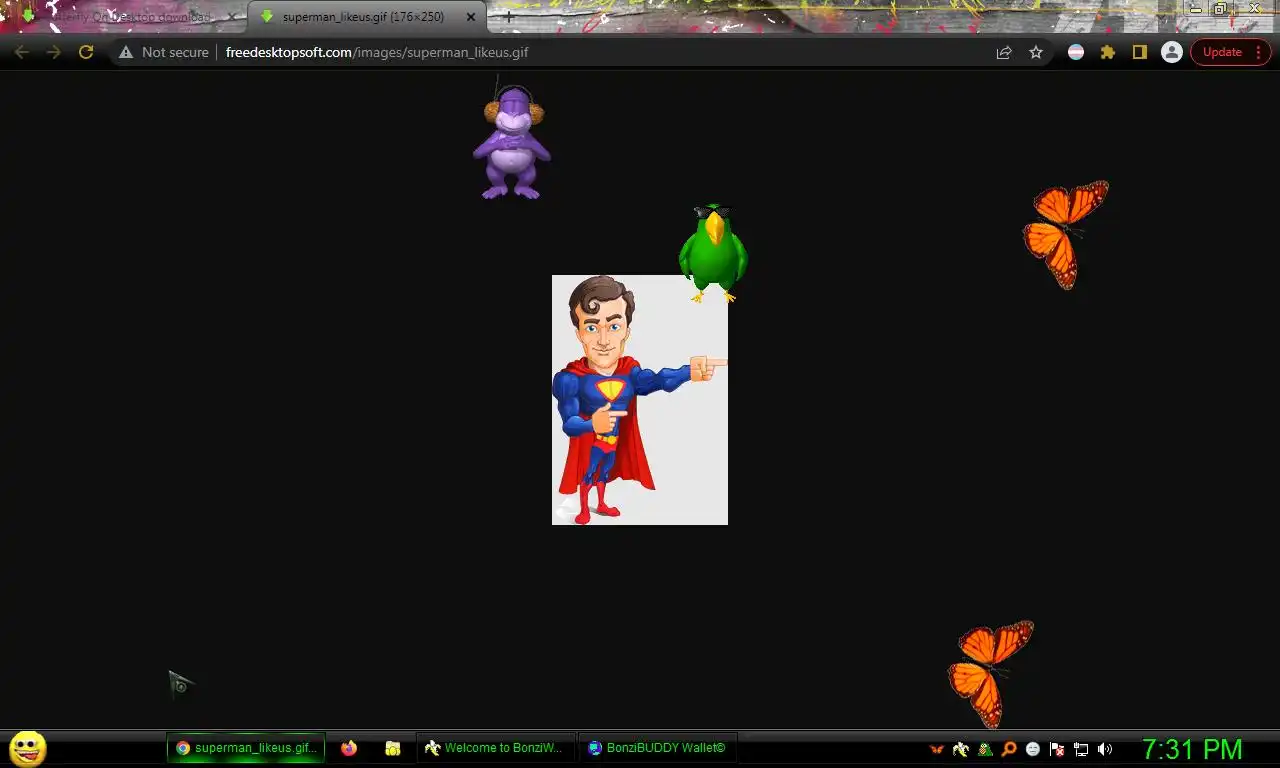Open the Welcome to BonziW... taskbar window

click(x=495, y=748)
